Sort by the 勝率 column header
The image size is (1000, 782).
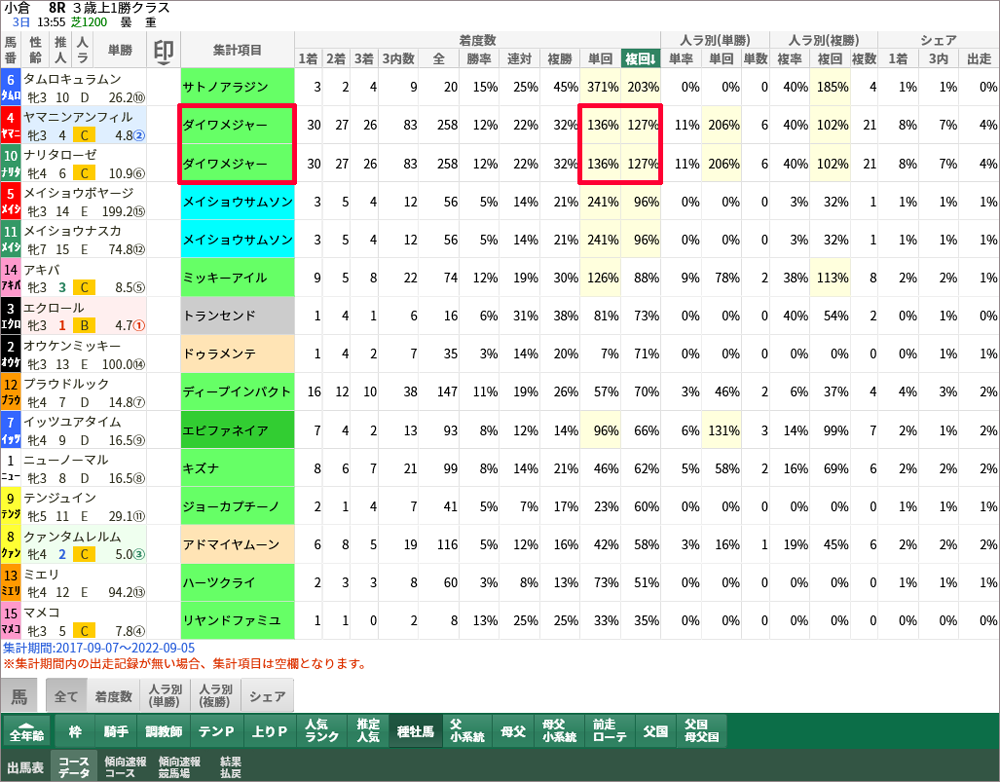click(x=479, y=59)
